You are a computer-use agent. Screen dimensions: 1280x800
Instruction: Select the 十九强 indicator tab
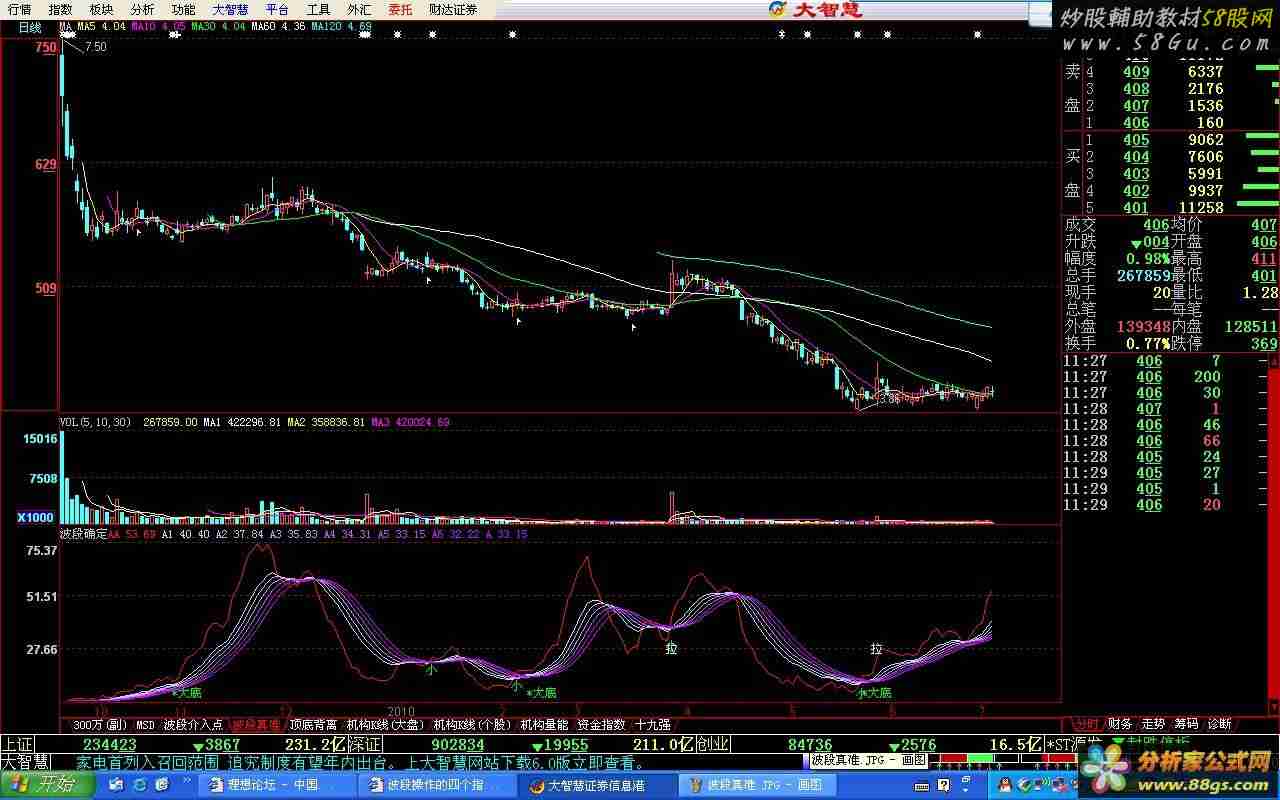(653, 724)
